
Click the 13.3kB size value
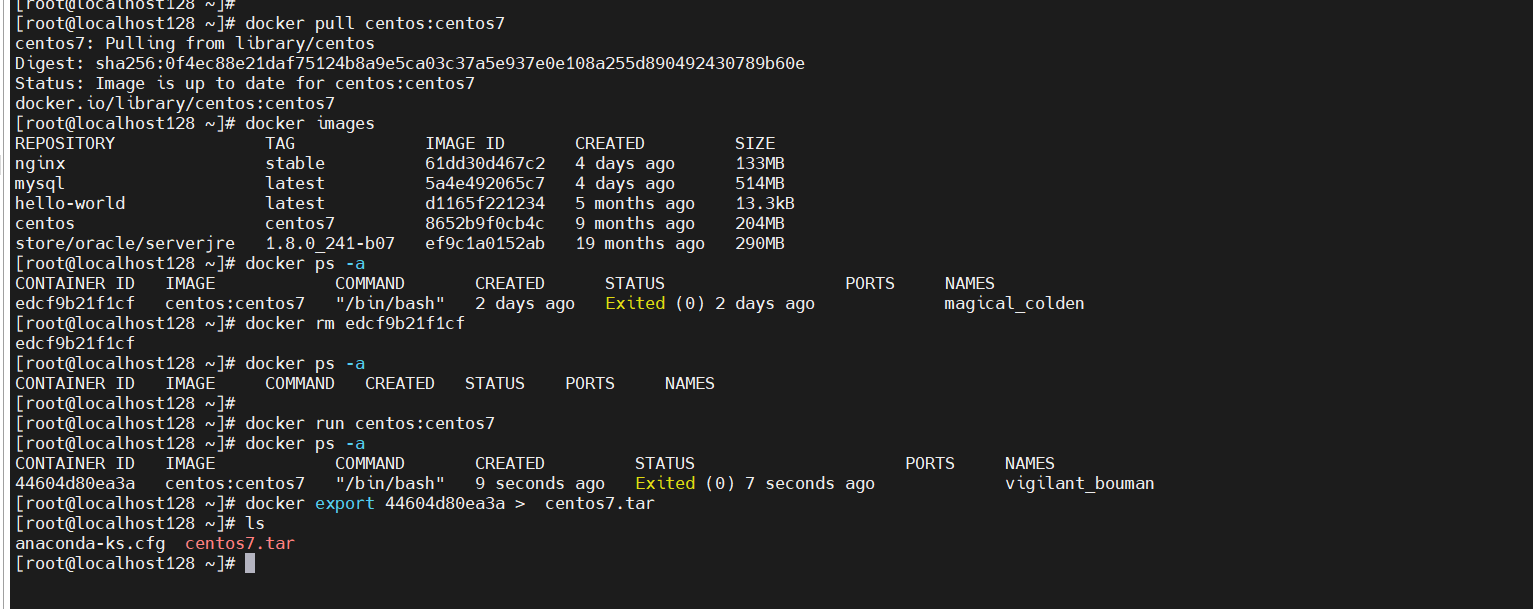(x=765, y=203)
